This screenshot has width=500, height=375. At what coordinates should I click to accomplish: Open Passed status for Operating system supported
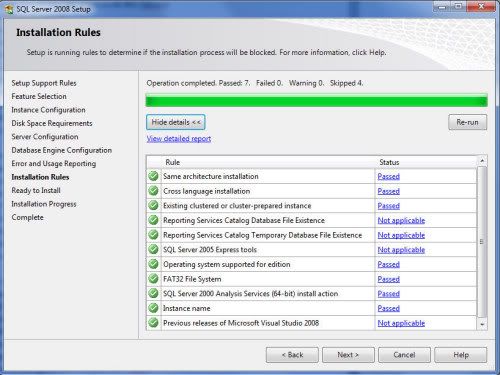[x=388, y=264]
